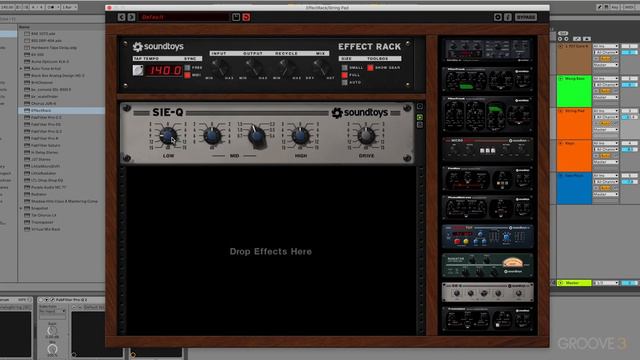This screenshot has width=640, height=360.
Task: Click the blue track header below Keys
Action: pos(574,188)
